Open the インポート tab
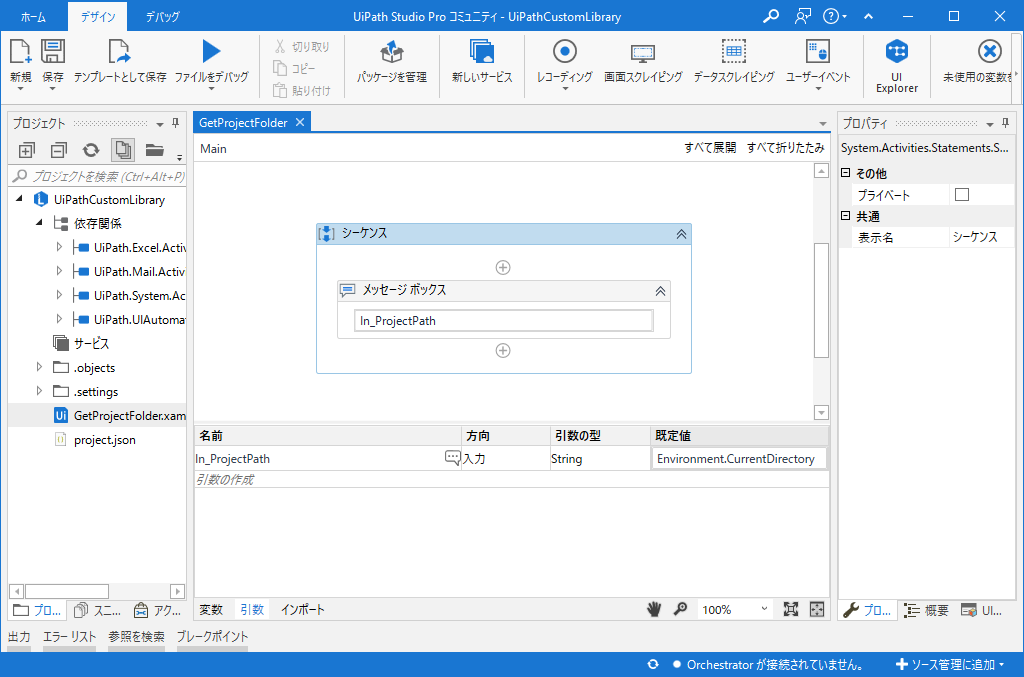 click(x=302, y=610)
